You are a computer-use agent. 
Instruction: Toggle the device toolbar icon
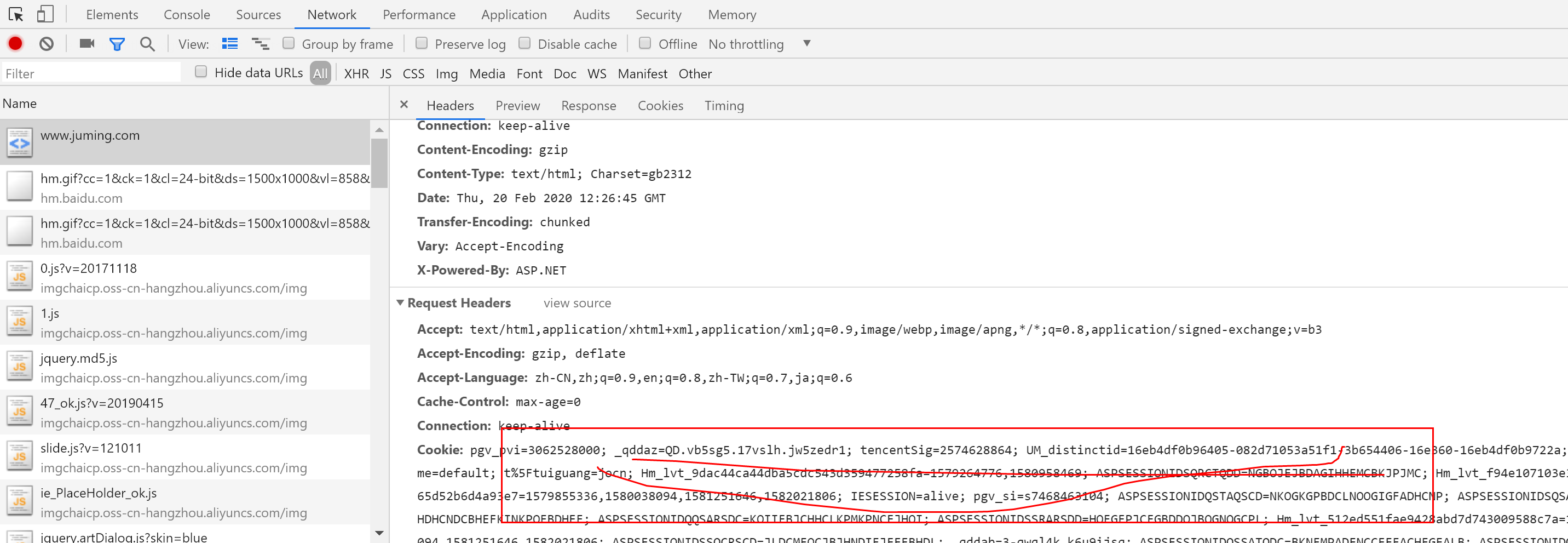click(45, 14)
